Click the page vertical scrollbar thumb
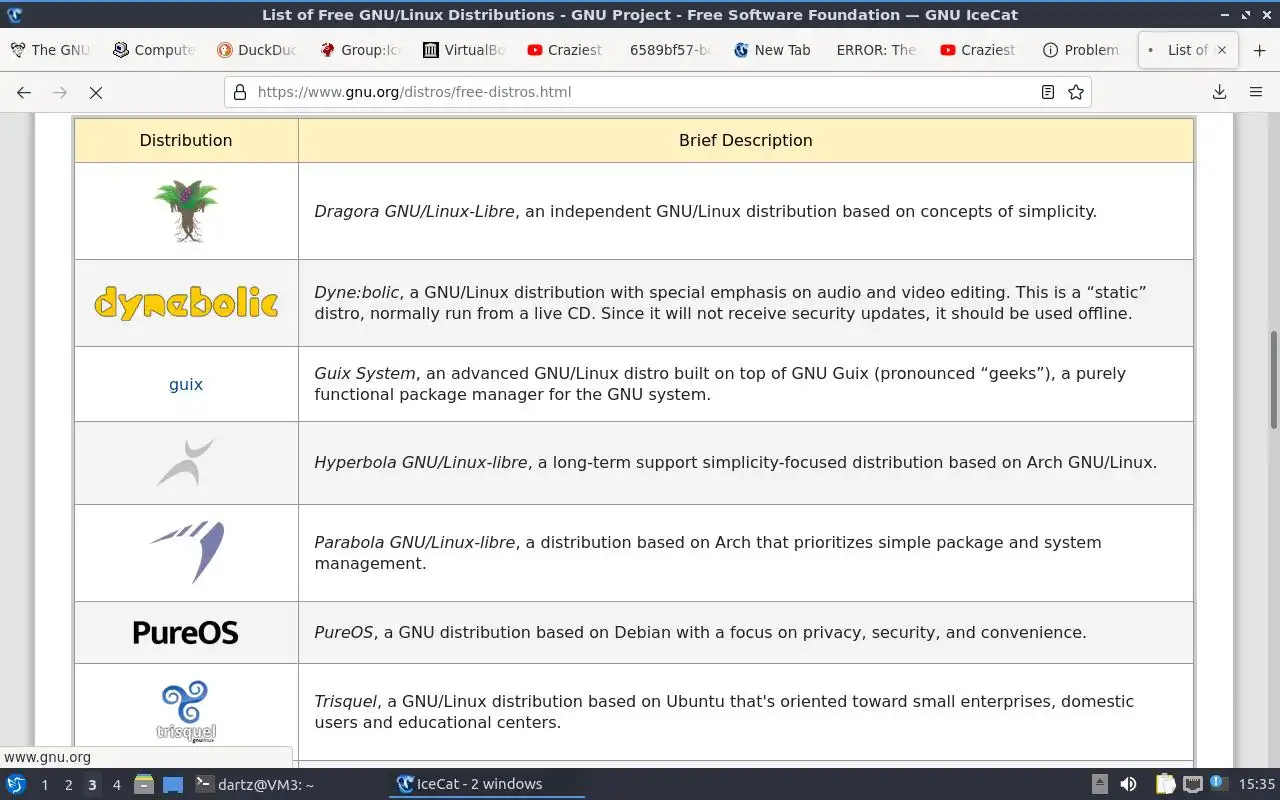This screenshot has width=1280, height=800. click(x=1273, y=380)
